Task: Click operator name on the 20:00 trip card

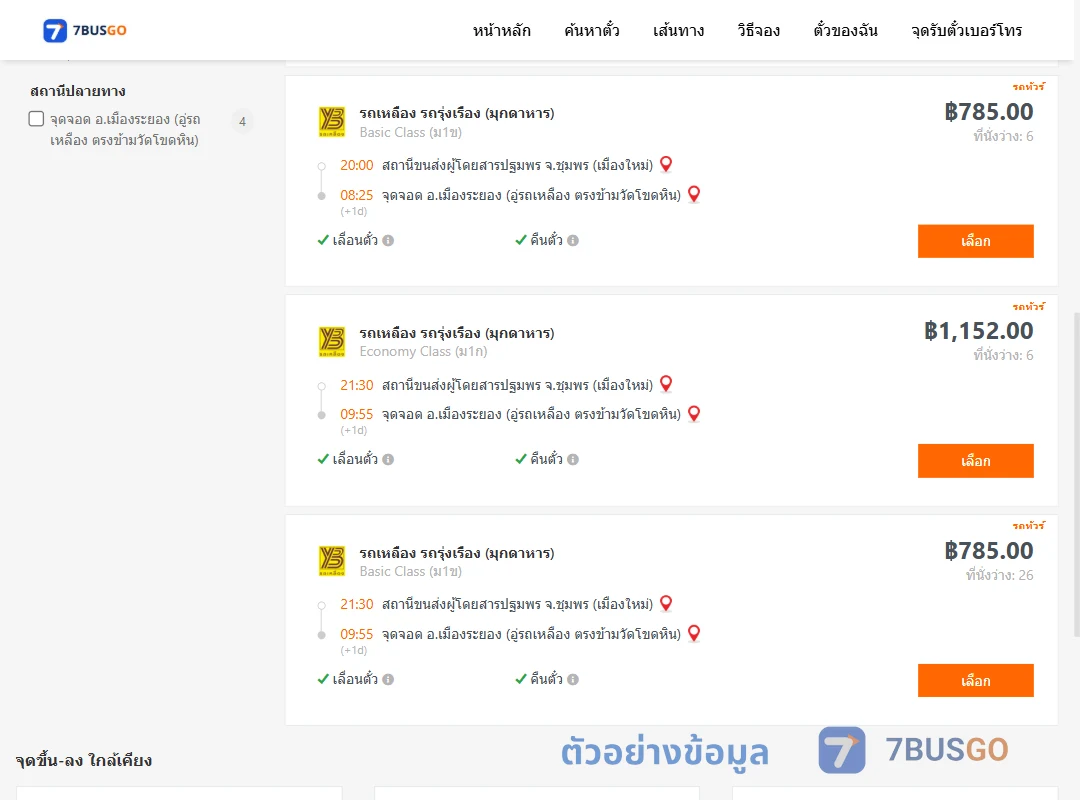Action: 457,113
